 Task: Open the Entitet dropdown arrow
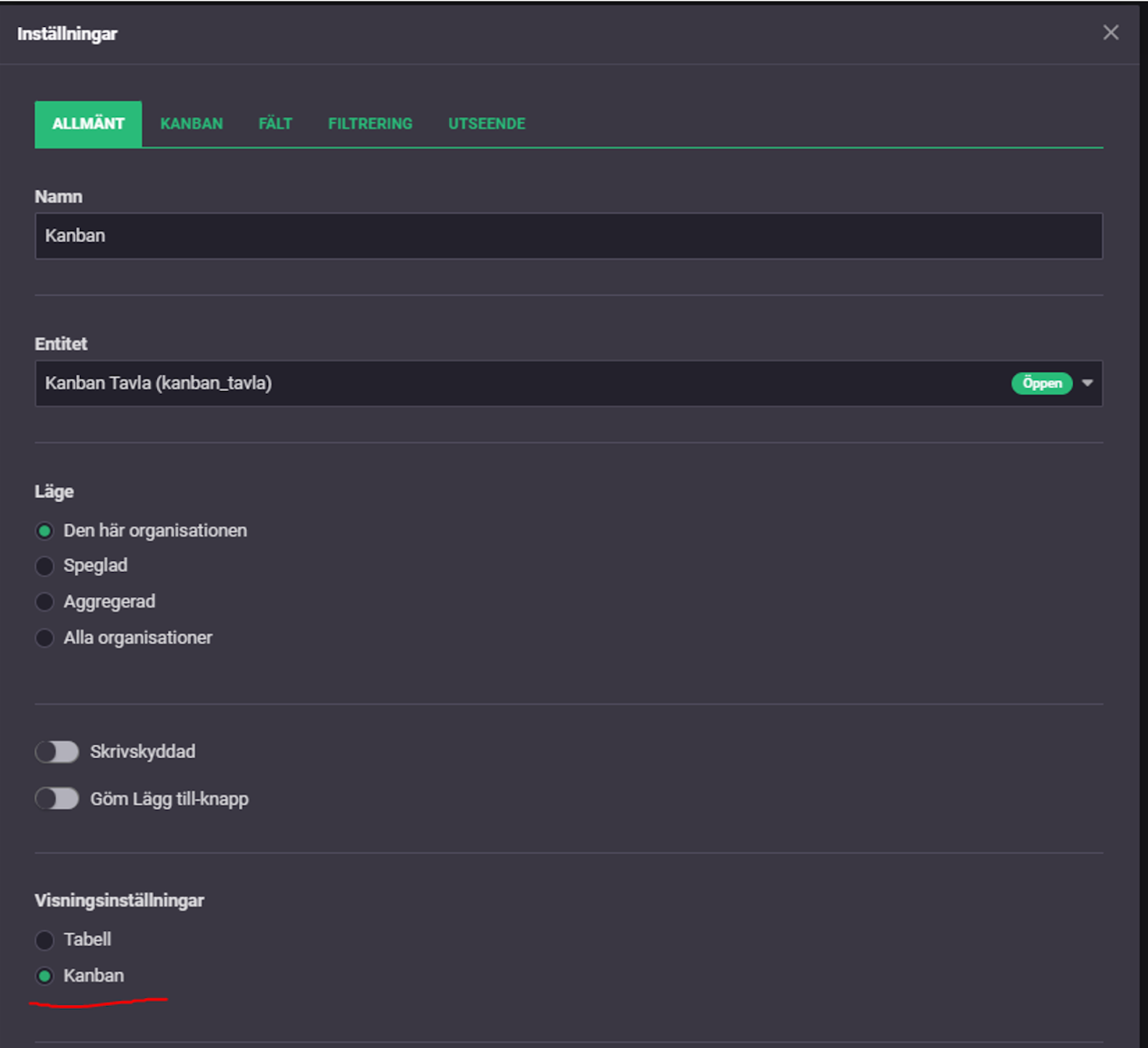point(1087,383)
